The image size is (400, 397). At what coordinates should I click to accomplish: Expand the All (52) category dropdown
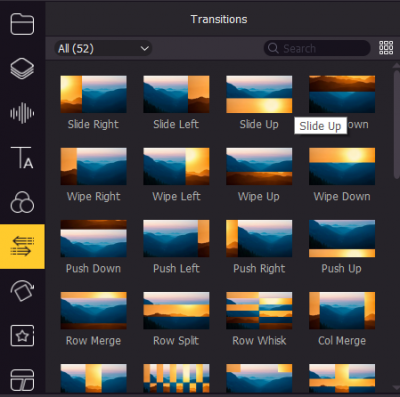pos(103,49)
